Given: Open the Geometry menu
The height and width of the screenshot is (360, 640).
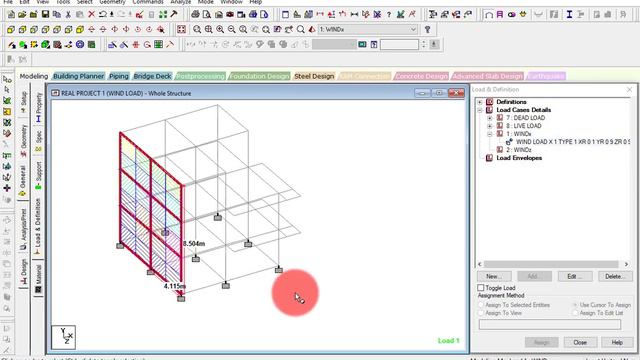Looking at the screenshot, I should pyautogui.click(x=112, y=2).
